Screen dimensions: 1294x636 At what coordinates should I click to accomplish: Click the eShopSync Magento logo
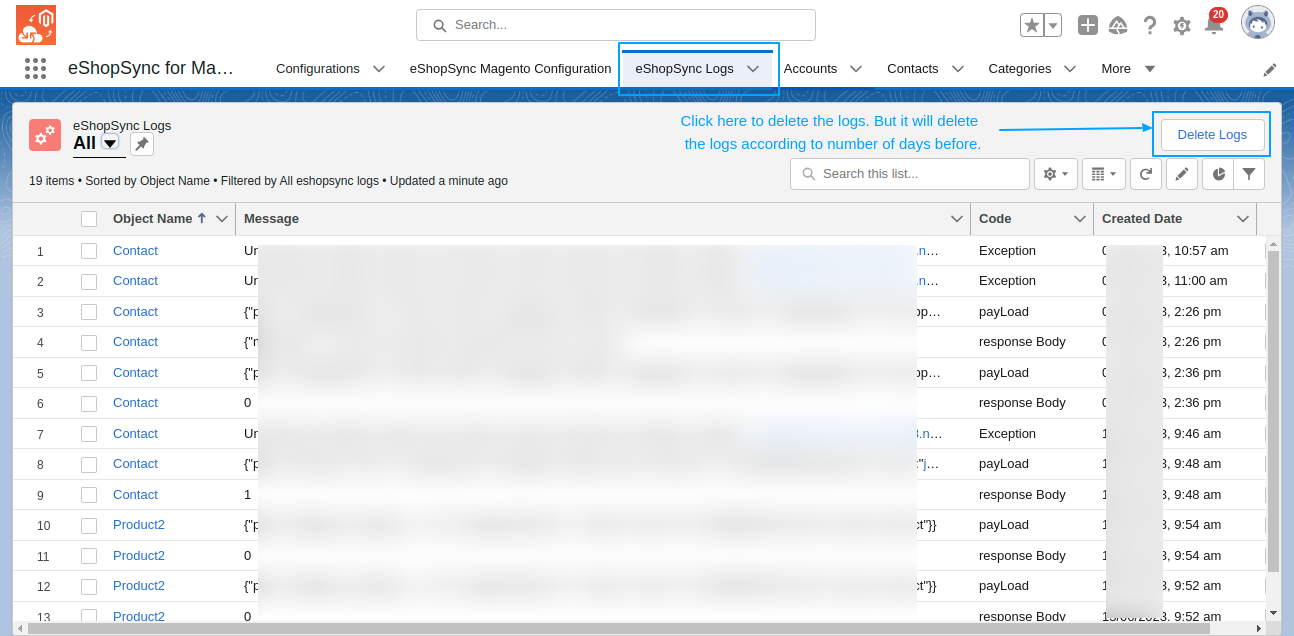[36, 25]
